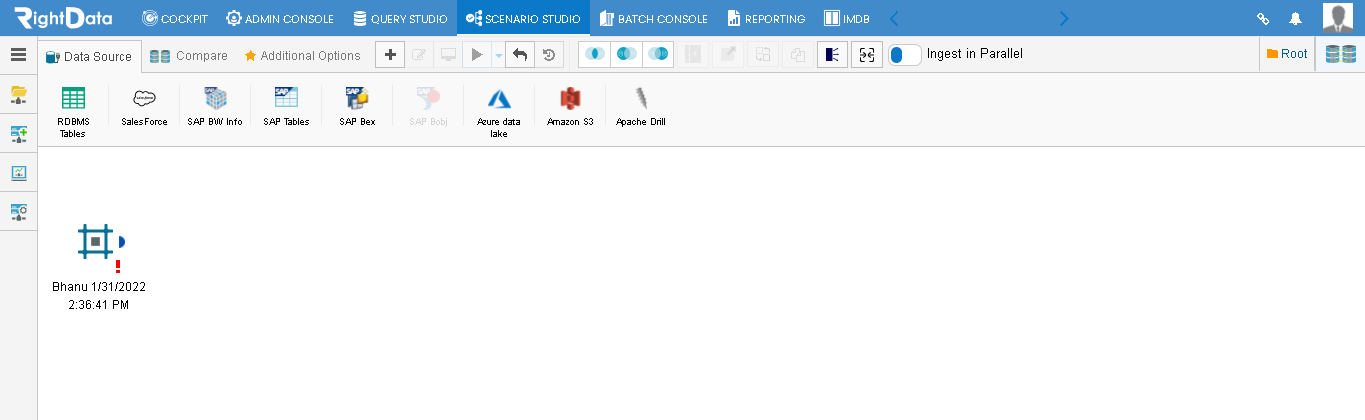
Task: Open Additional Options tab
Action: (302, 56)
